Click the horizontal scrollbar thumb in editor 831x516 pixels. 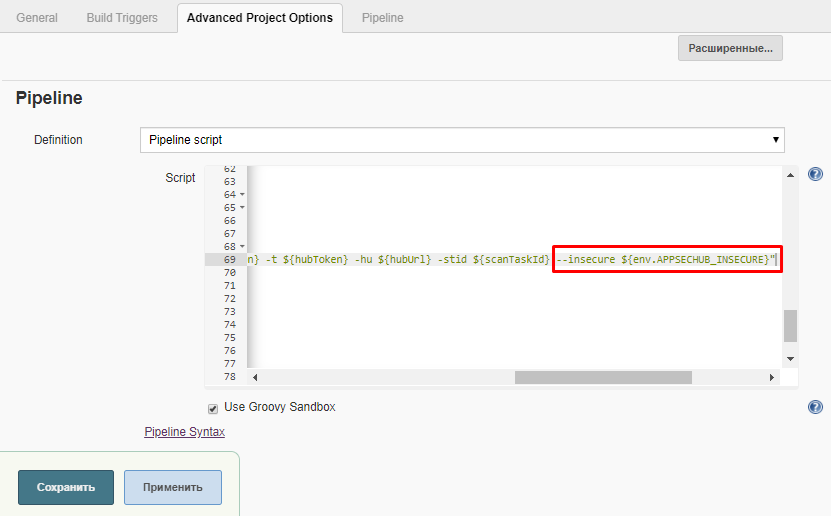[603, 378]
